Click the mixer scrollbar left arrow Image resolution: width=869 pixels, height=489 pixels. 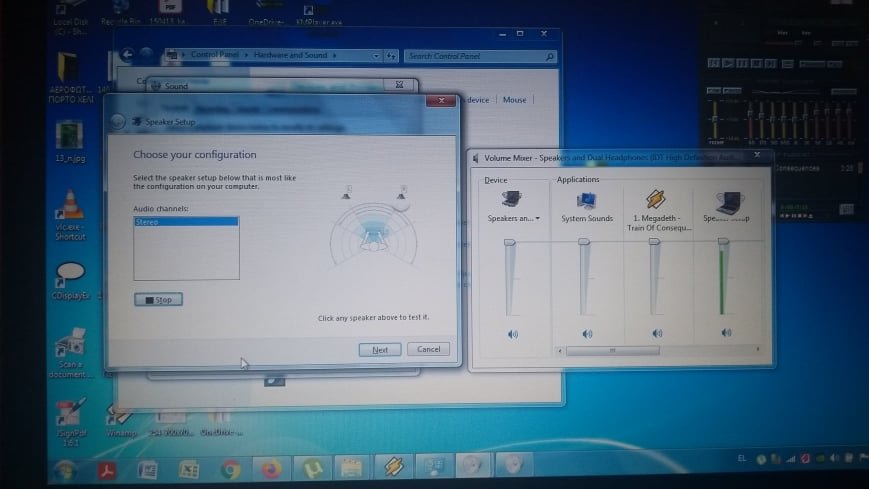(560, 351)
